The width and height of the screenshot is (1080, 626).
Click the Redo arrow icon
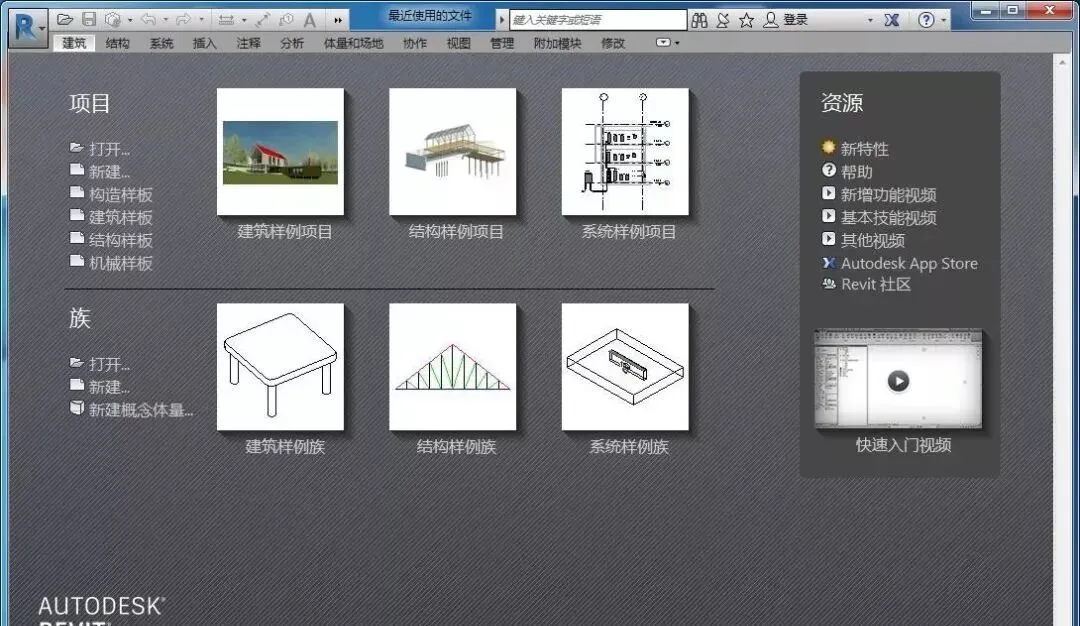[x=183, y=20]
